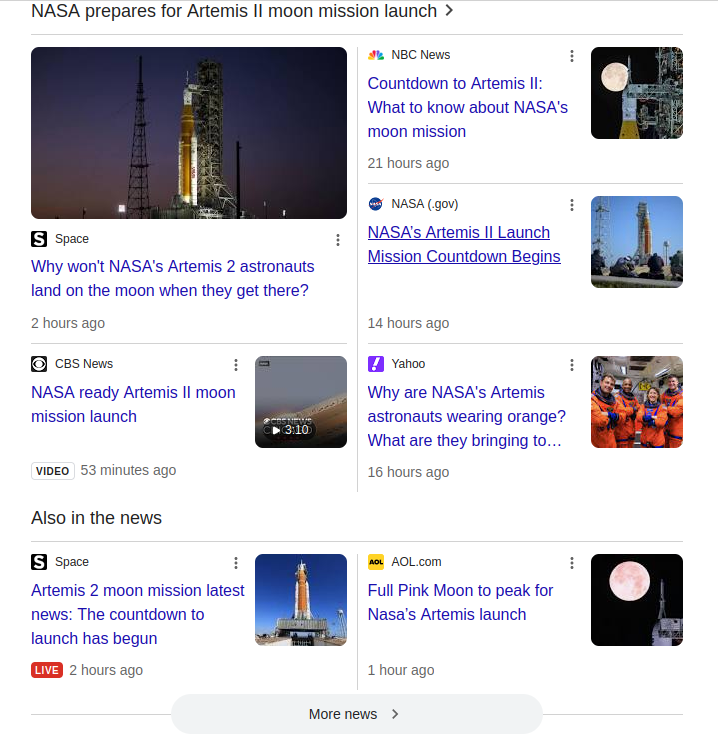Open three-dot menu for Space latest news article
718x744 pixels.
236,563
